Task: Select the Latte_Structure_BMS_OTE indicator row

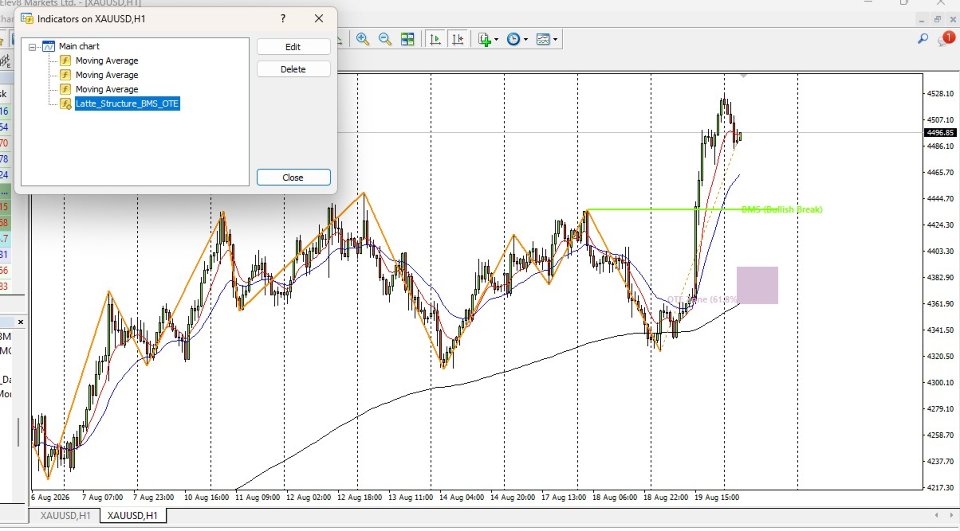Action: pos(127,104)
